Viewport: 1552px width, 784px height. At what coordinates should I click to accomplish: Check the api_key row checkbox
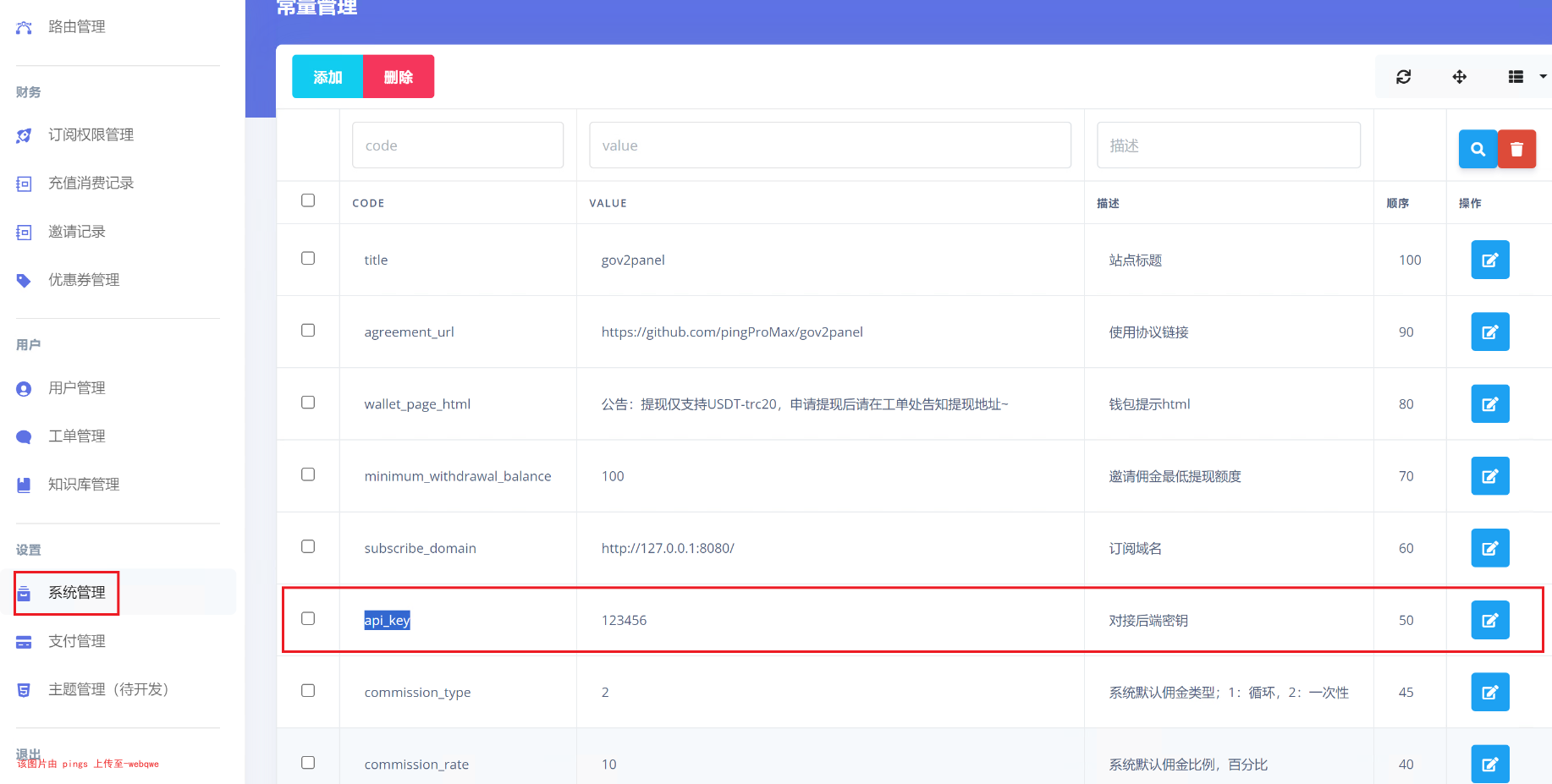coord(308,618)
